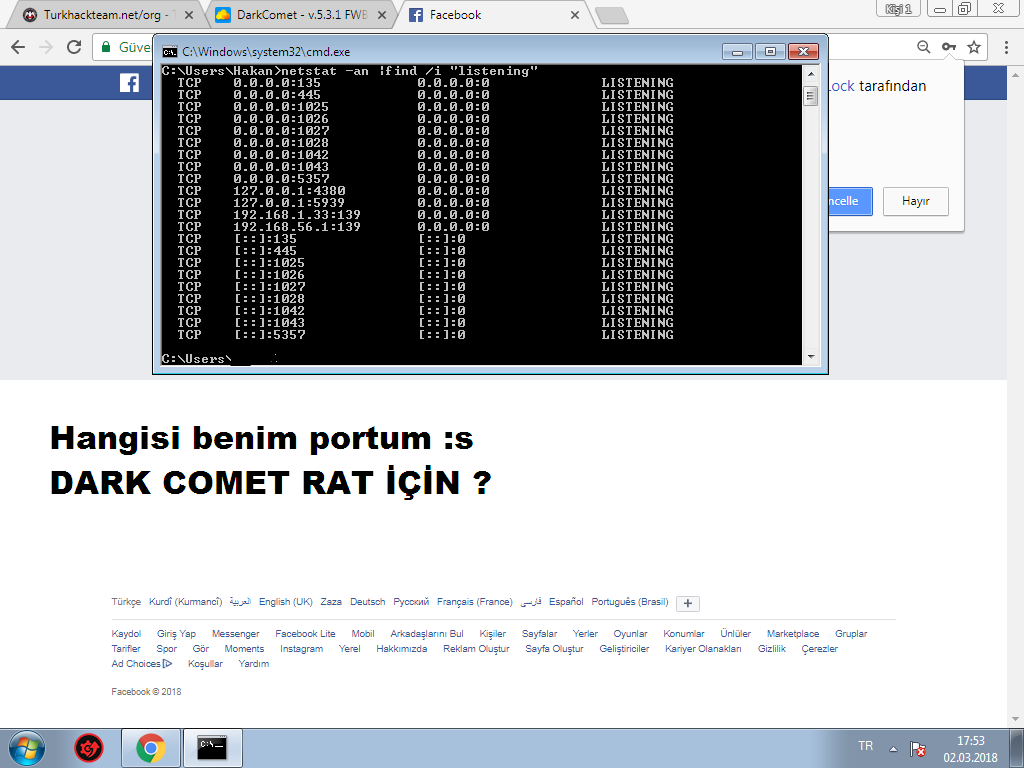Click the Marketplace footer link

793,634
